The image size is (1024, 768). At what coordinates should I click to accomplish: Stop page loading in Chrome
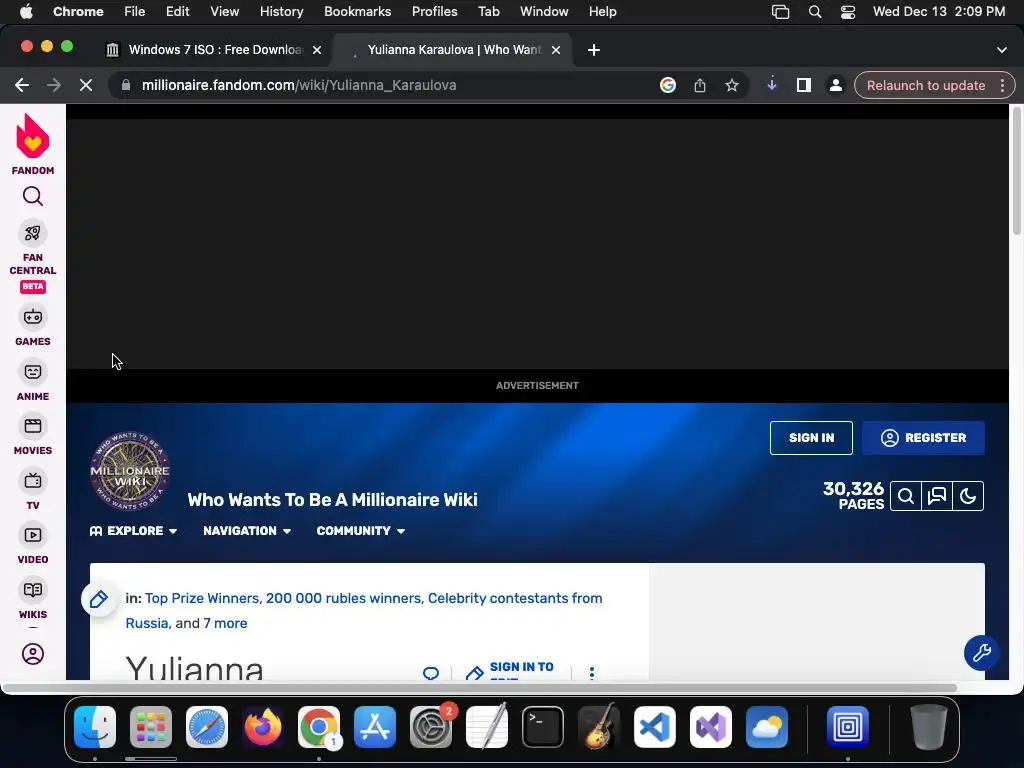point(86,86)
